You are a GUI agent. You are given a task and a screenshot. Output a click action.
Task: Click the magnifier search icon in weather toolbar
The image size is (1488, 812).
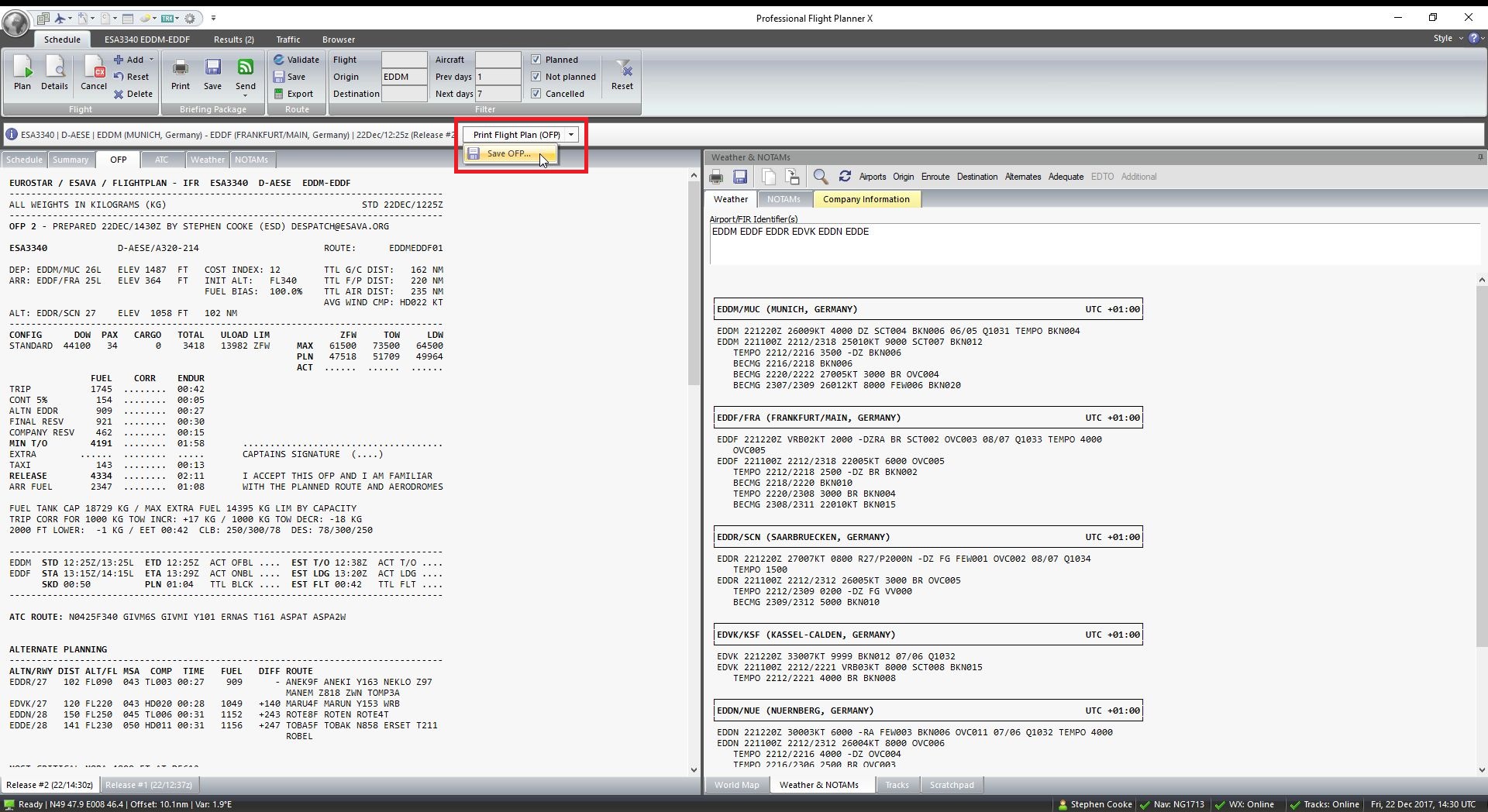coord(821,177)
